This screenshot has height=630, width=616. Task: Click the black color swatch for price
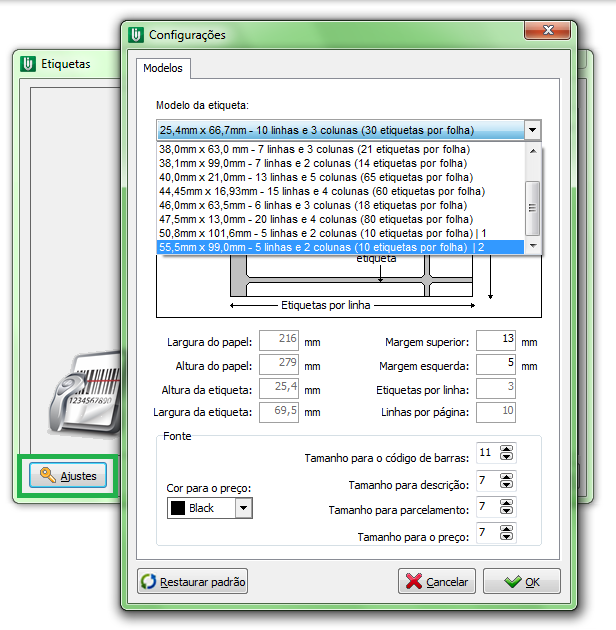point(176,508)
